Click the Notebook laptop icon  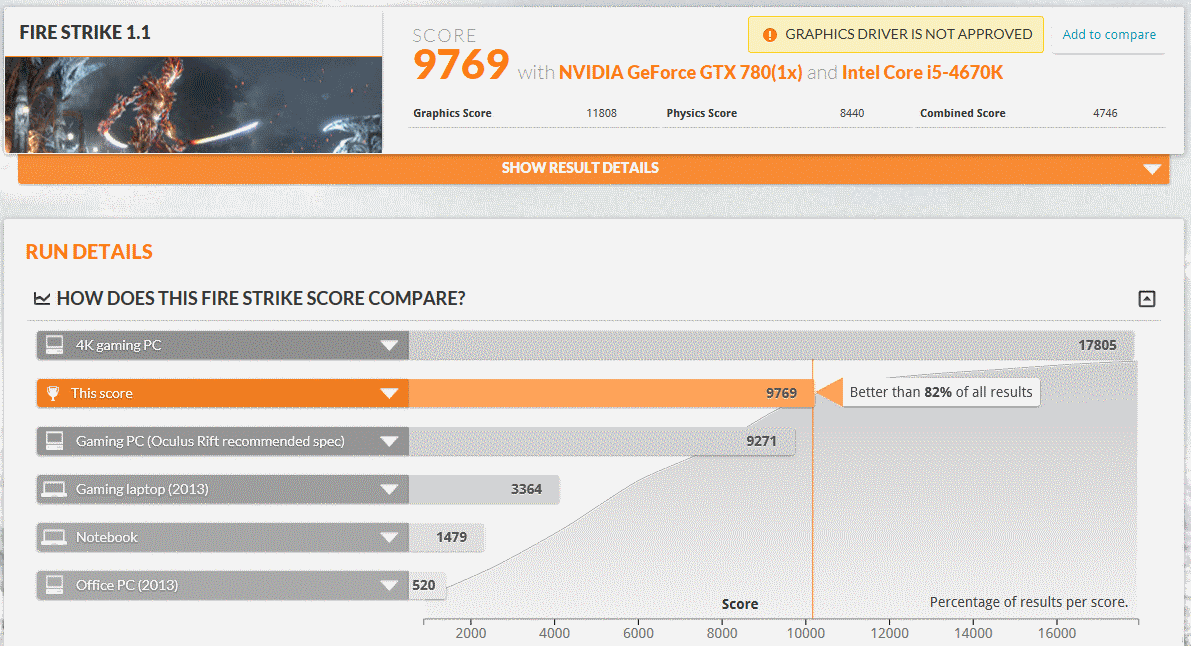coord(54,537)
